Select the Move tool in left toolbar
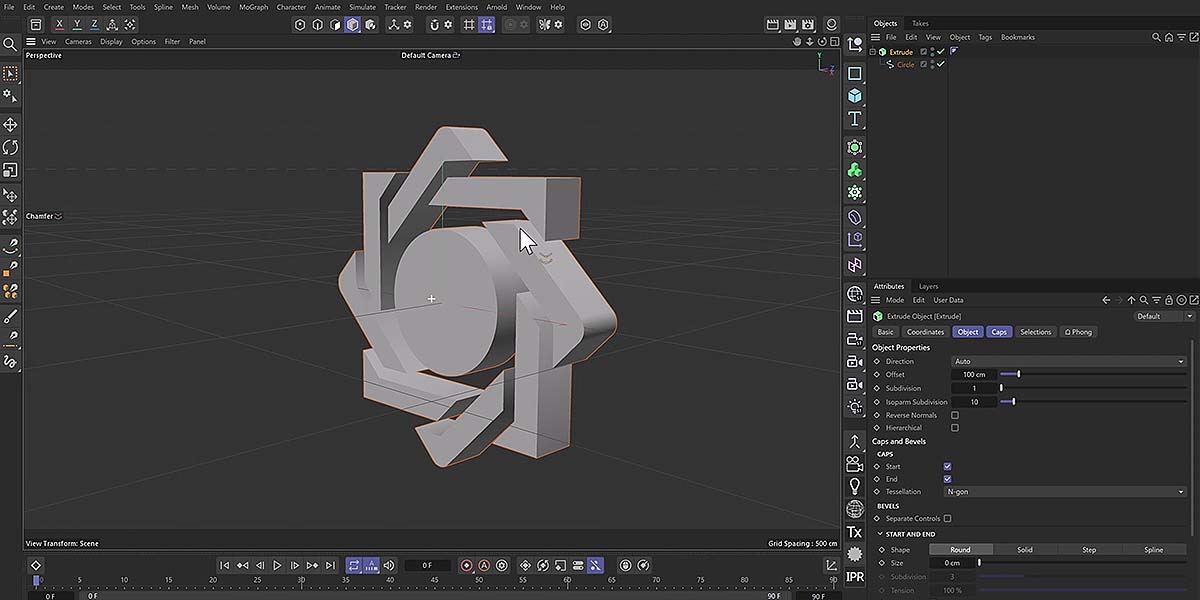The width and height of the screenshot is (1200, 600). pyautogui.click(x=10, y=125)
